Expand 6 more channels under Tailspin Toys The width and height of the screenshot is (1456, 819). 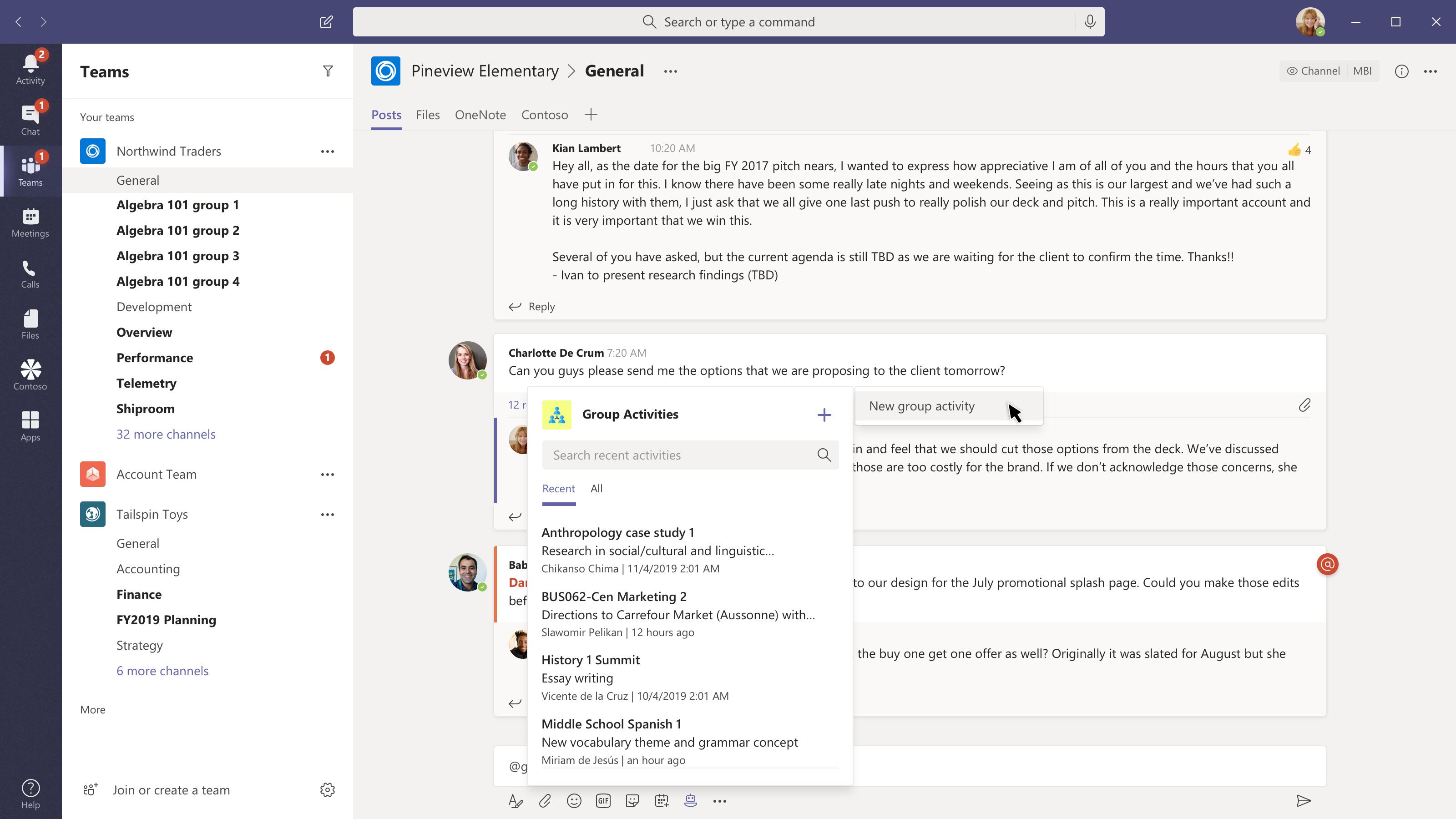(x=162, y=671)
